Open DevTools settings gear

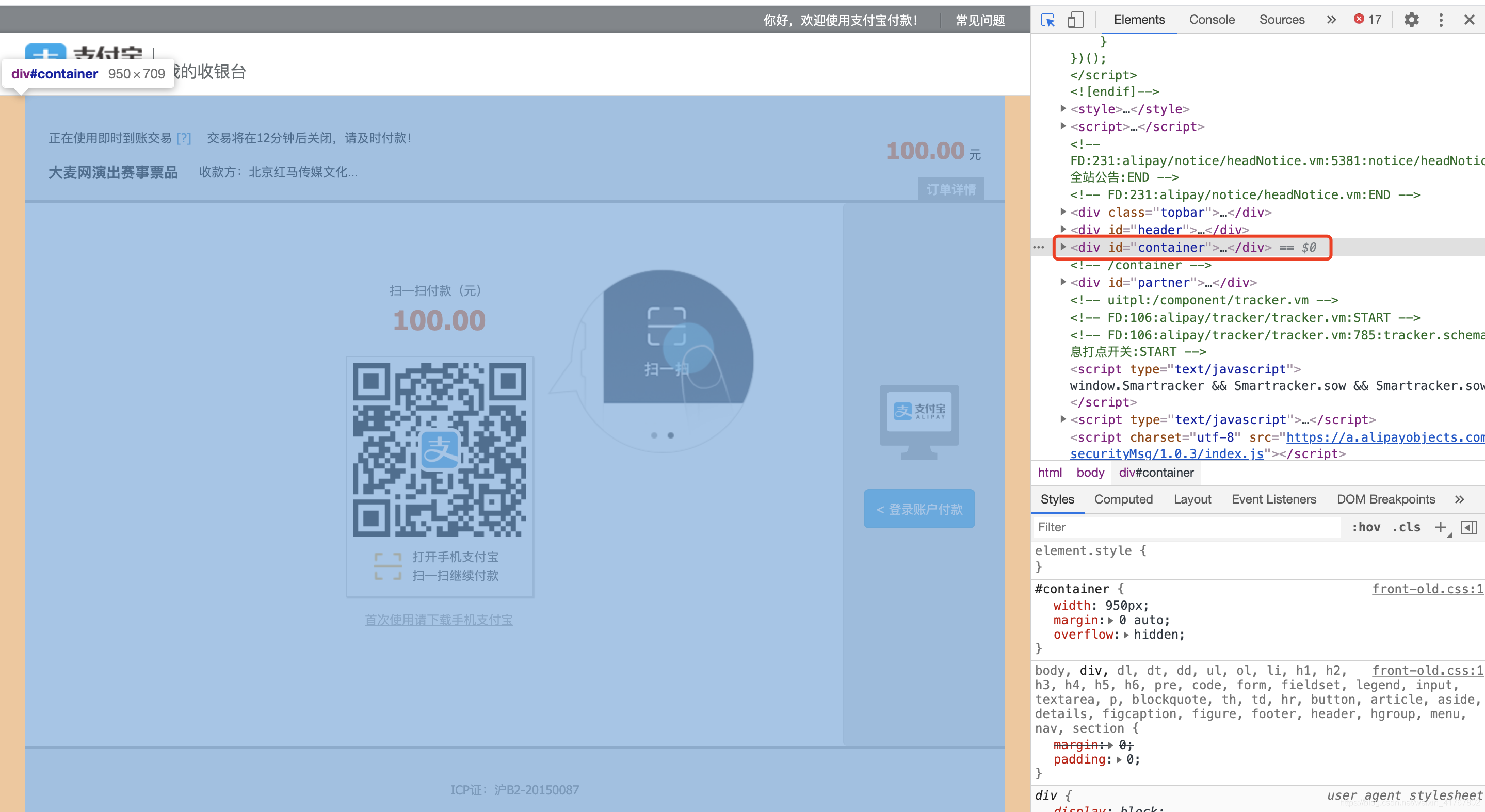pyautogui.click(x=1411, y=20)
